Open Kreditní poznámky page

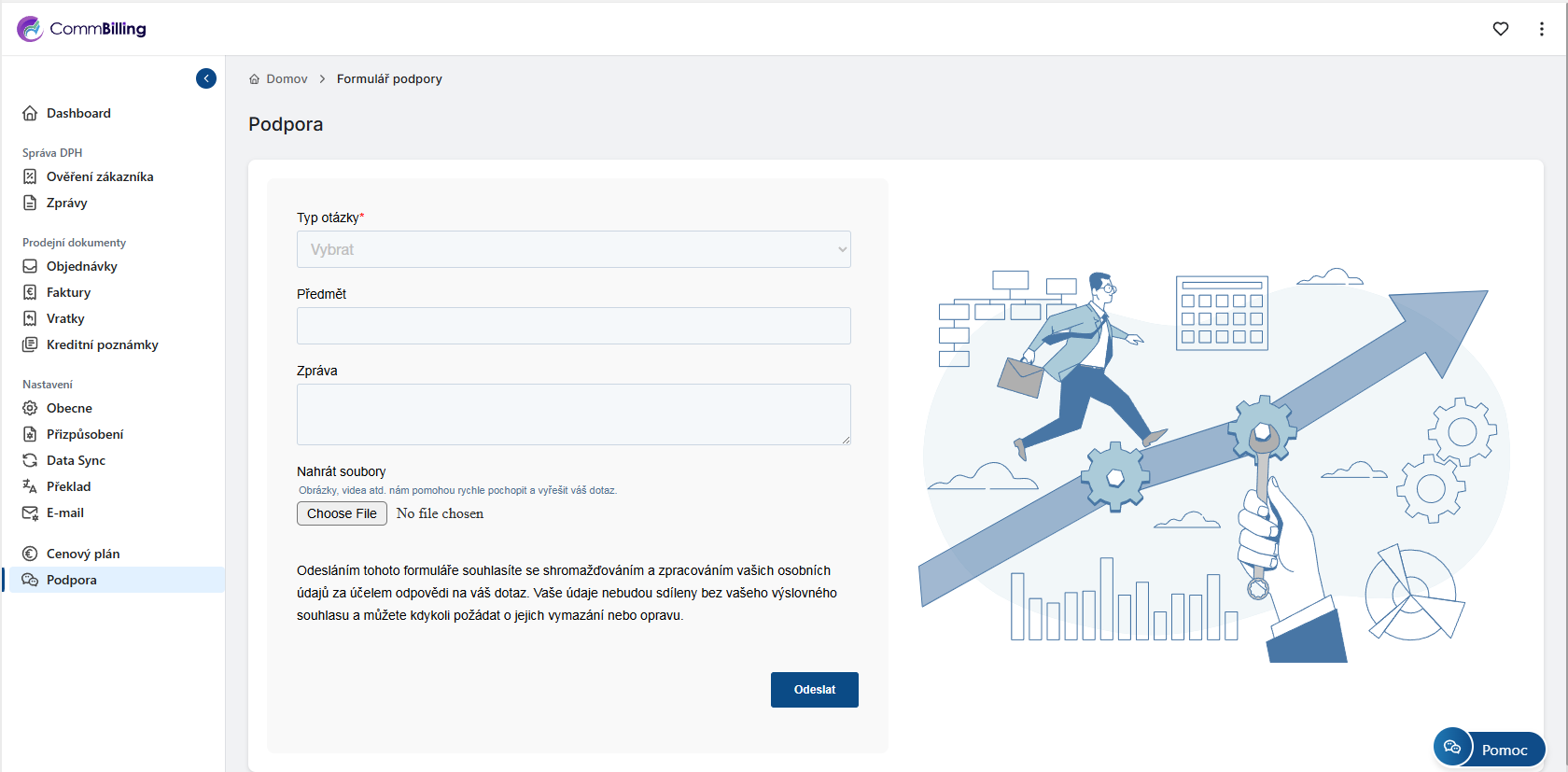pos(102,344)
